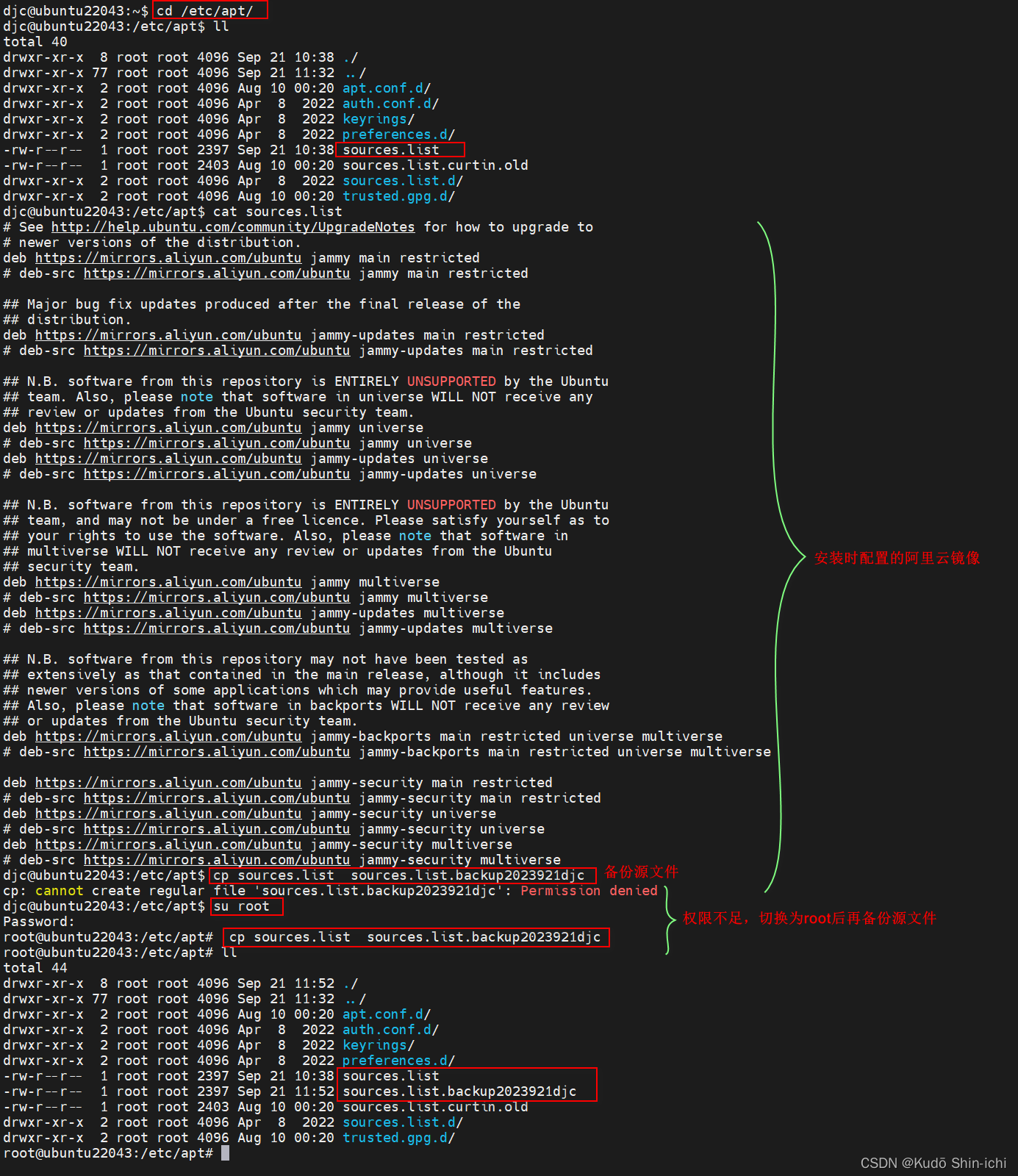1018x1176 pixels.
Task: Open aliyun link on 'deb jammy-backports' line
Action: 168,736
